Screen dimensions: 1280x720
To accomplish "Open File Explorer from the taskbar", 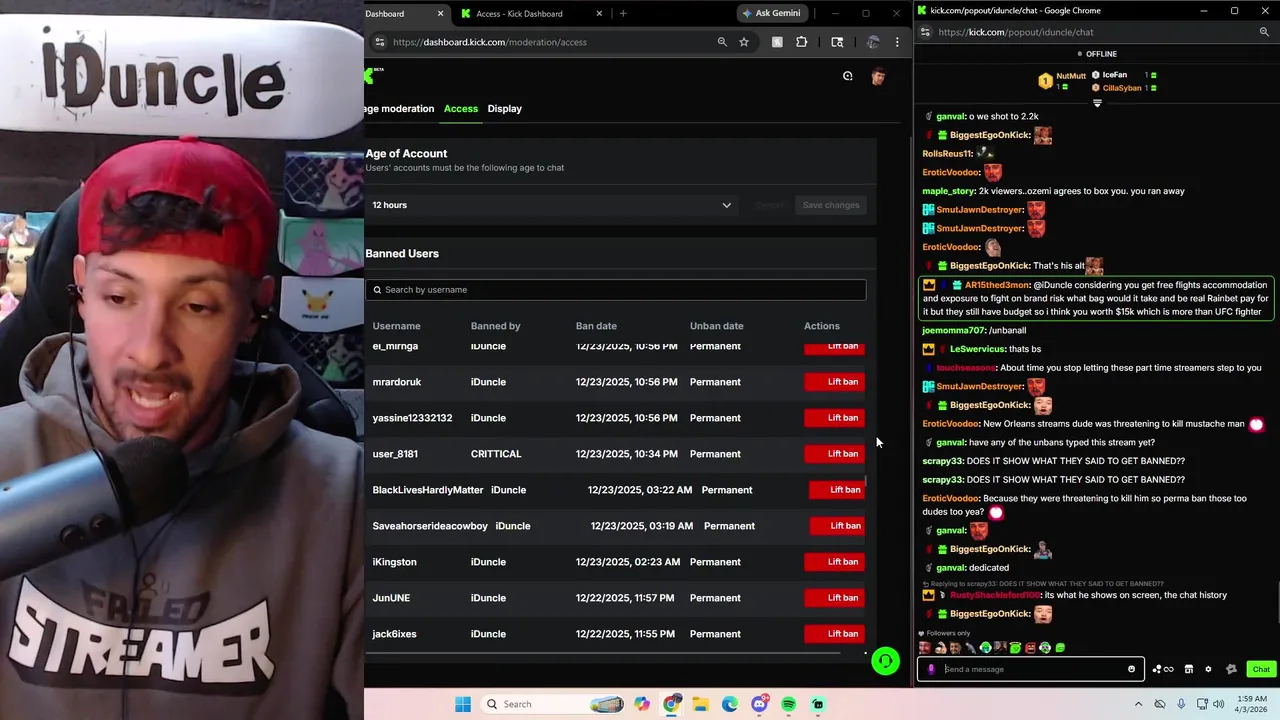I will click(x=701, y=704).
